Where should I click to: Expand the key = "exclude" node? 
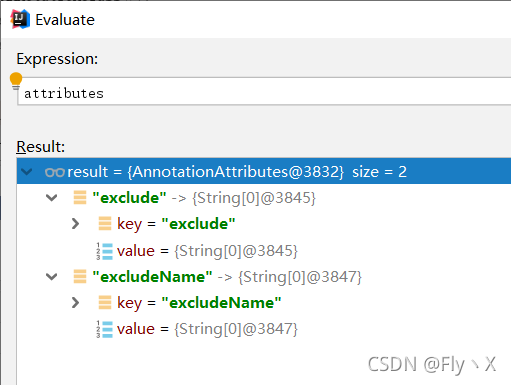(76, 224)
